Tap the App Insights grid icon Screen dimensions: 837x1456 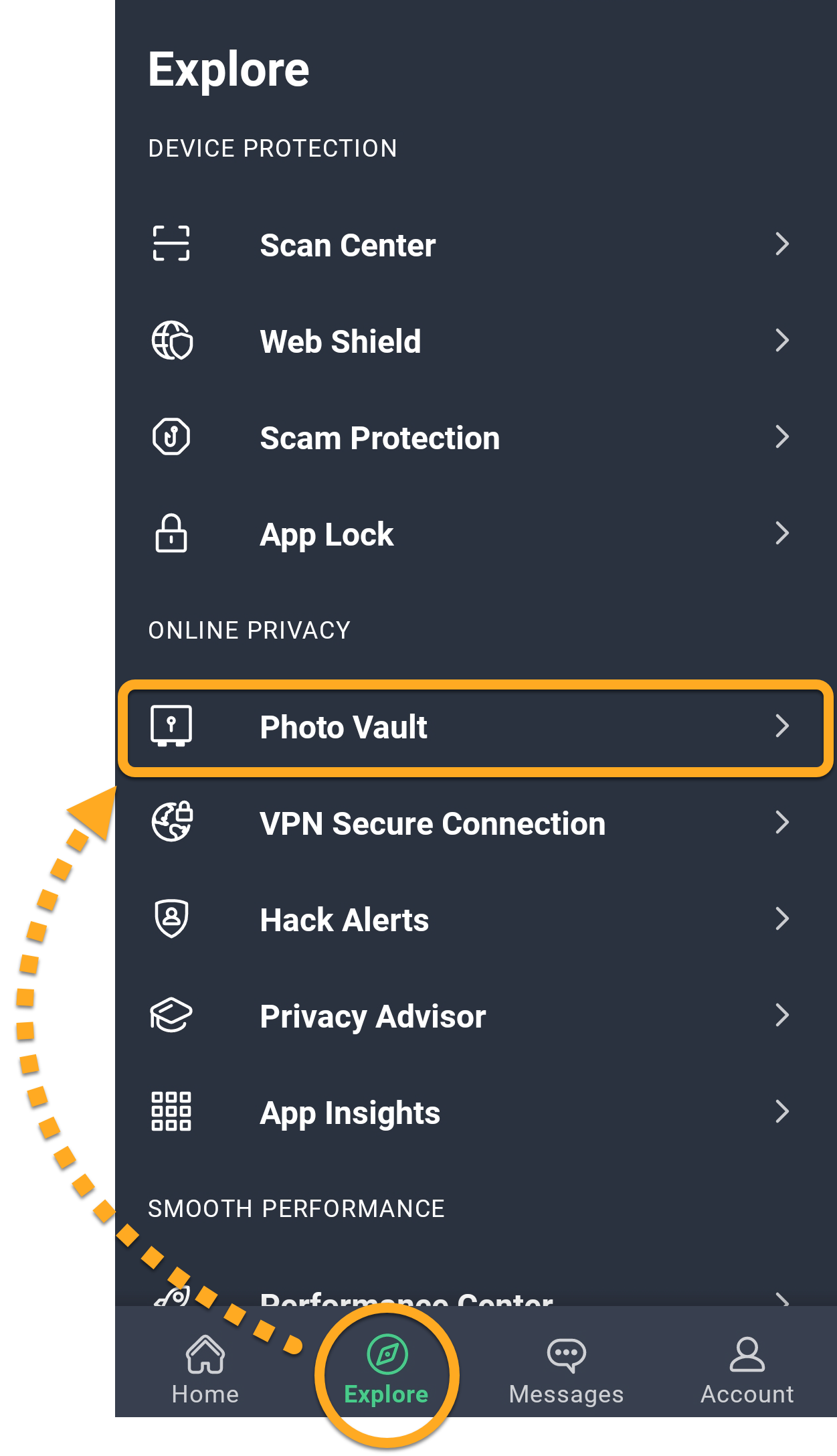tap(171, 1111)
